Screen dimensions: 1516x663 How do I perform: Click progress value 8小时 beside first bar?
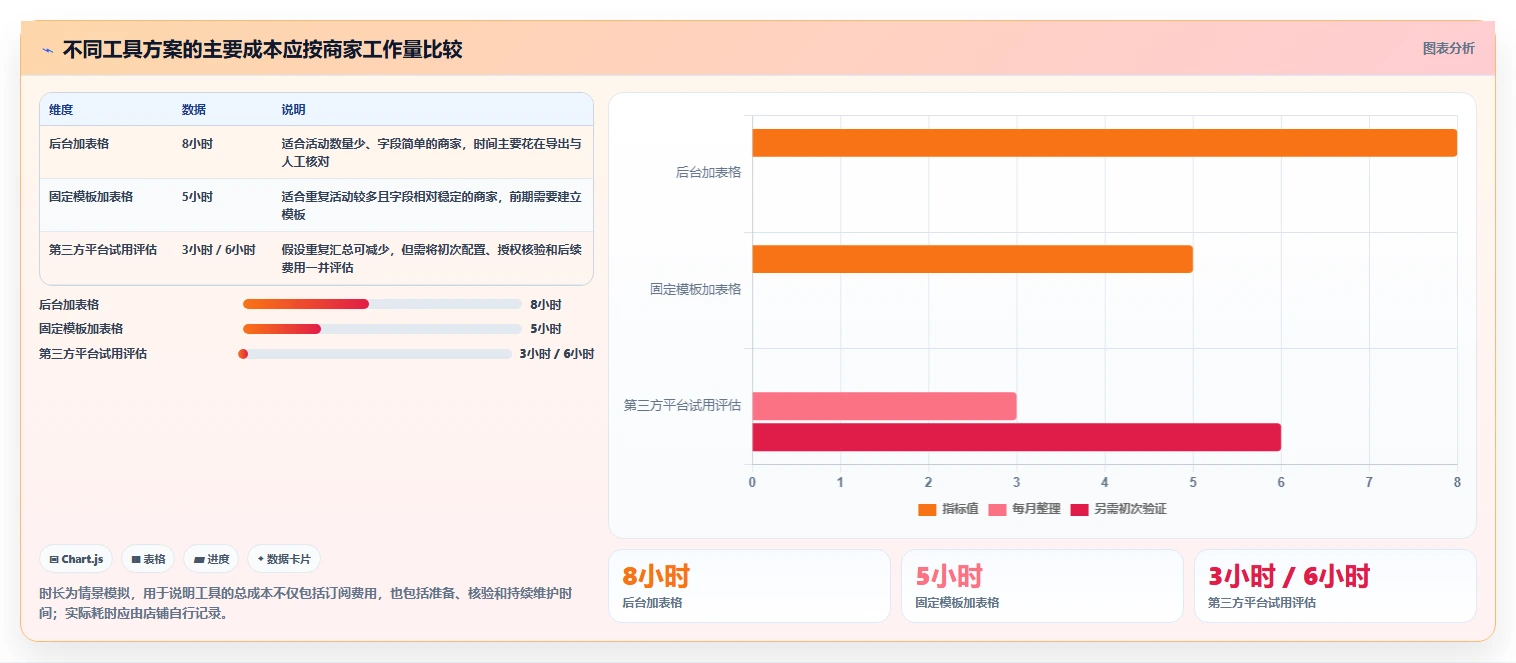click(546, 305)
